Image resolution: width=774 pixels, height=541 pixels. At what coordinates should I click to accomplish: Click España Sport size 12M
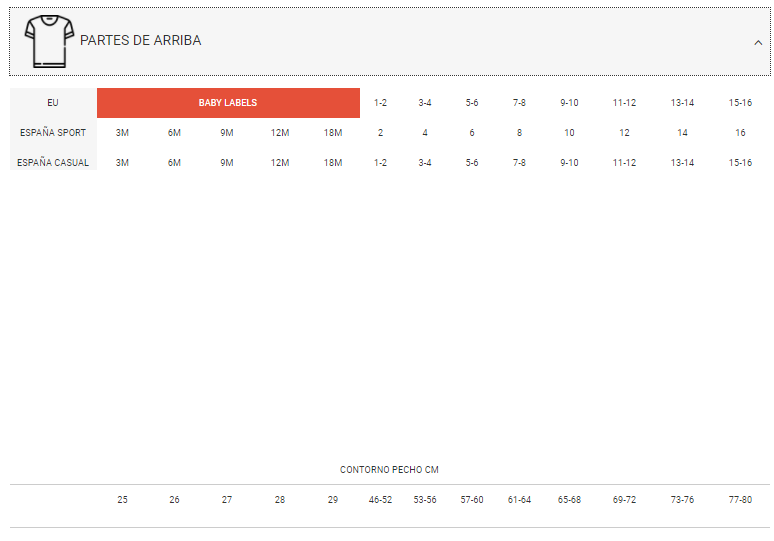pyautogui.click(x=280, y=133)
